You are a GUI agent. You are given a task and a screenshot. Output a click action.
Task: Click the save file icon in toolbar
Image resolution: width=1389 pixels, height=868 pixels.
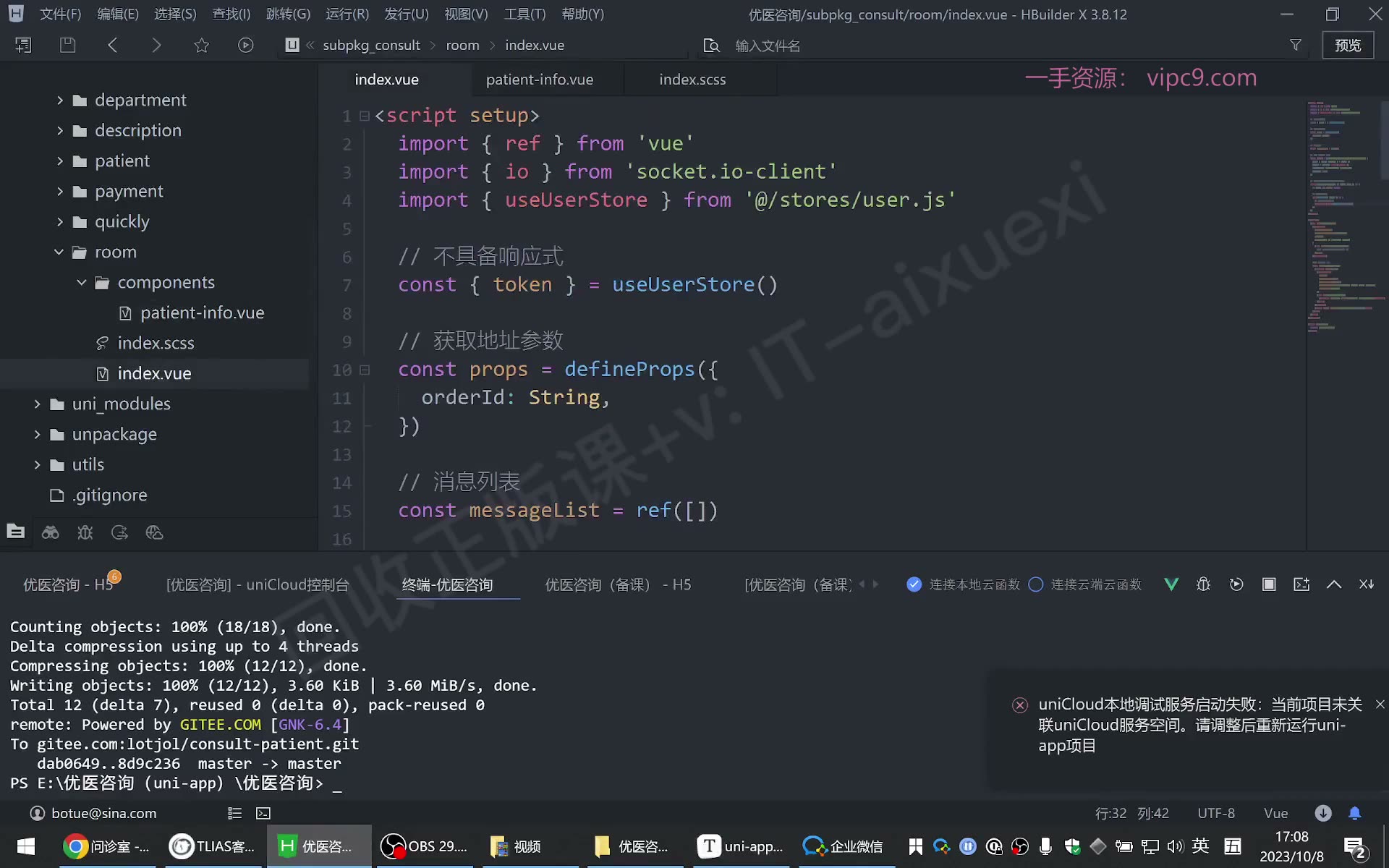67,45
